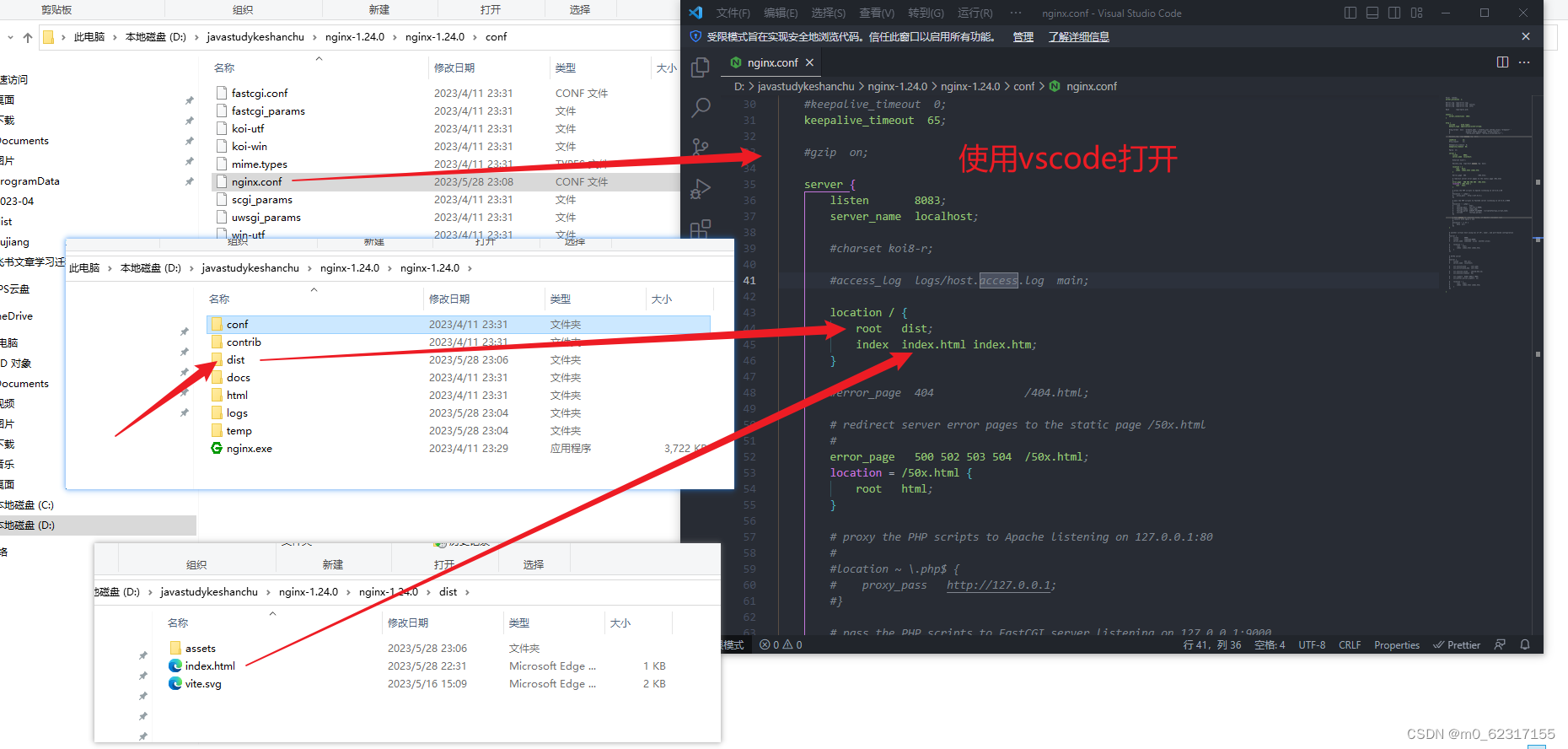Image resolution: width=1568 pixels, height=749 pixels.
Task: Click UTF-8 encoding in status bar
Action: click(x=1312, y=644)
